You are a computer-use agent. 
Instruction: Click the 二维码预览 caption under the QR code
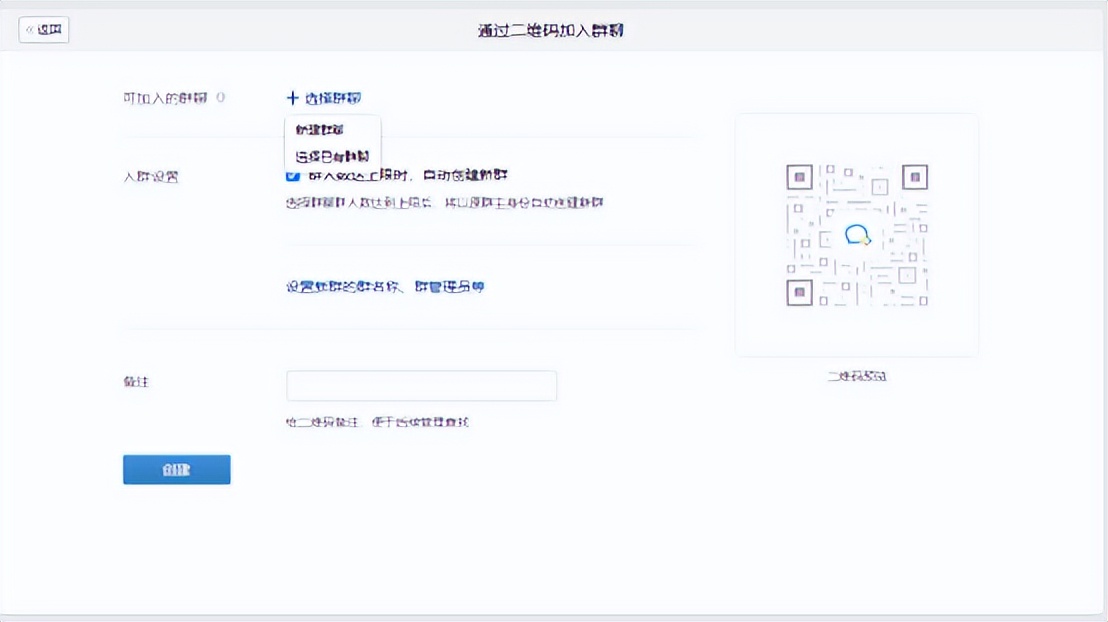coord(857,377)
